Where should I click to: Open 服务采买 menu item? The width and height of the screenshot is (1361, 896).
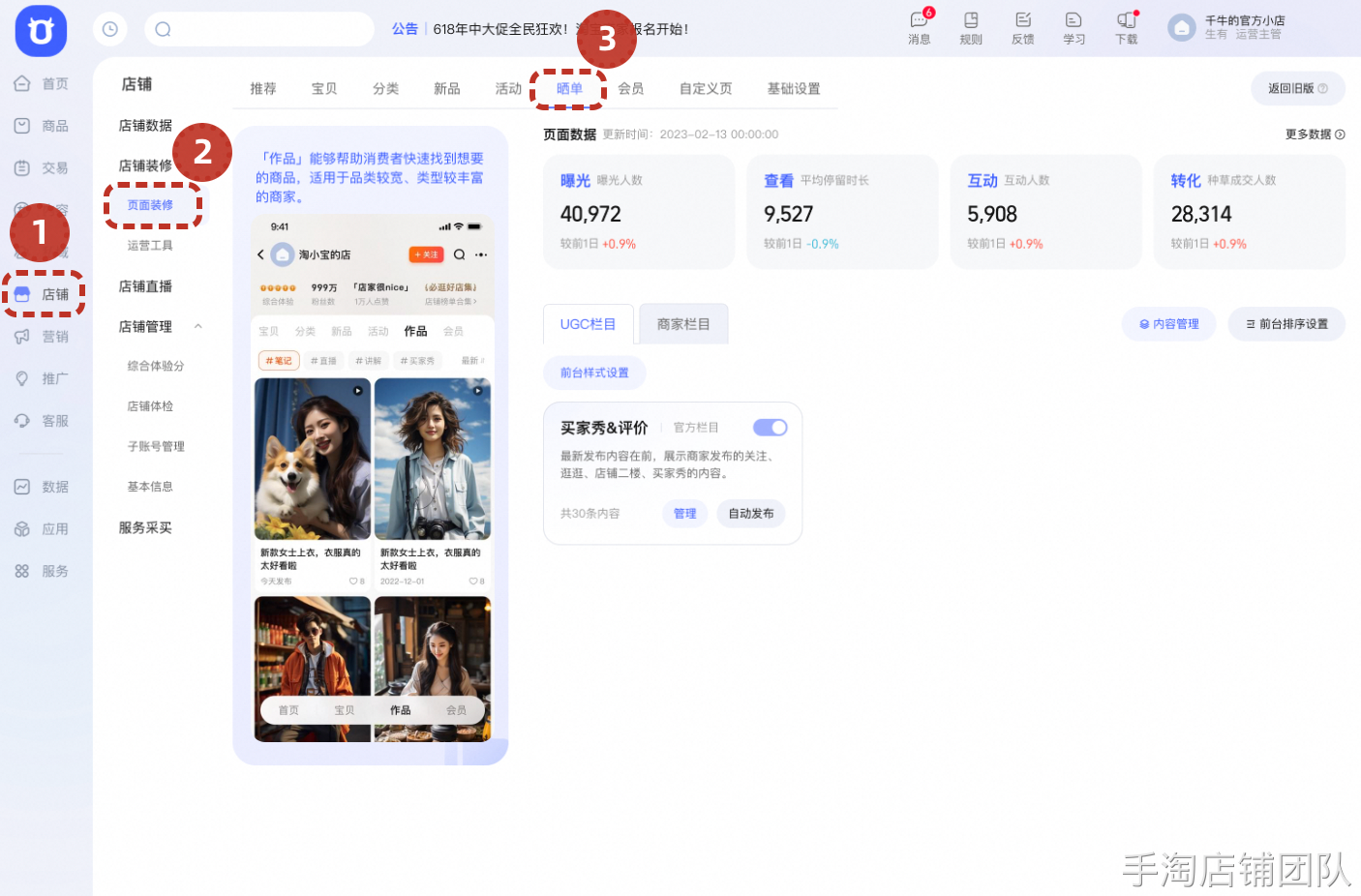point(145,527)
